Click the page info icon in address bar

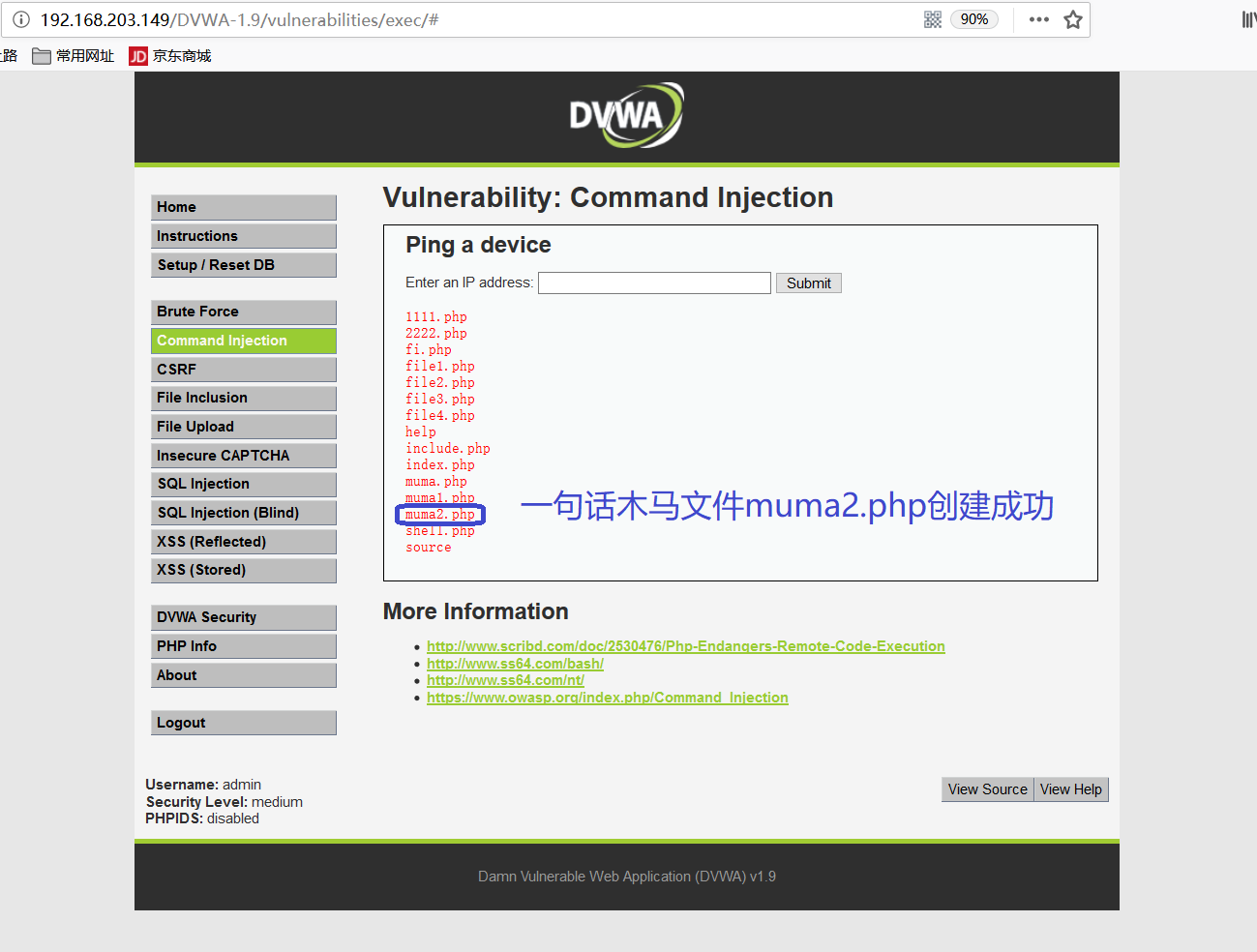pos(21,18)
